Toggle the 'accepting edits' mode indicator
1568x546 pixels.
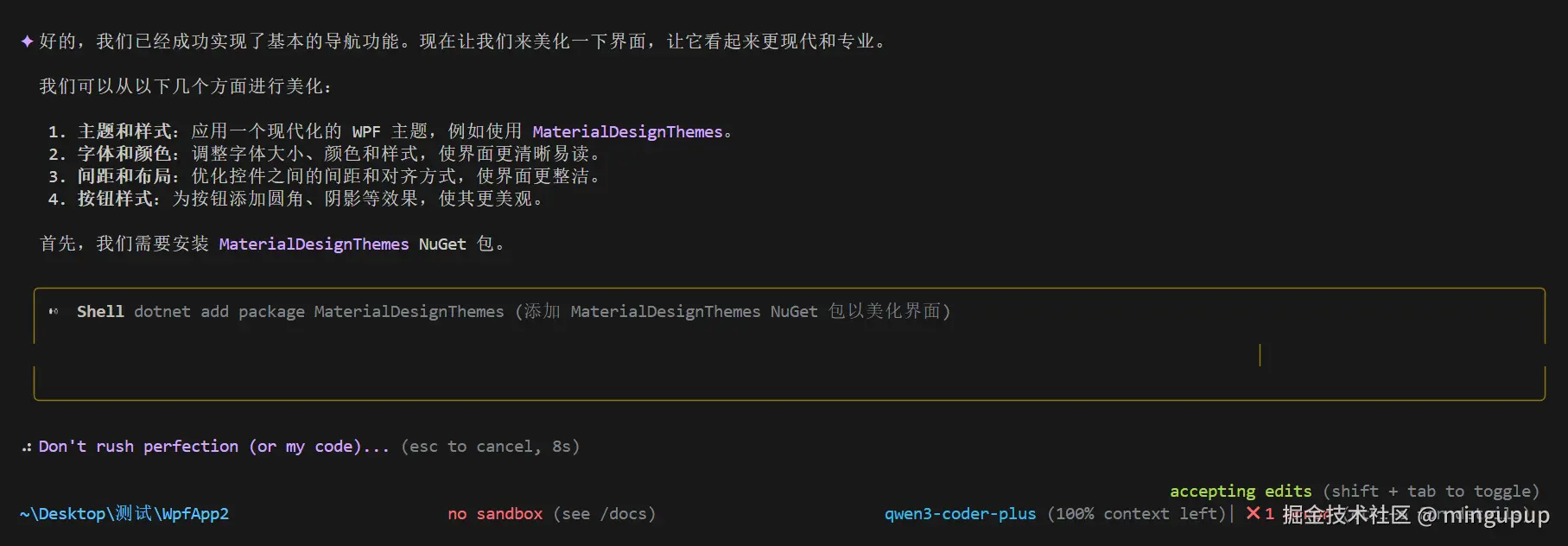1240,492
